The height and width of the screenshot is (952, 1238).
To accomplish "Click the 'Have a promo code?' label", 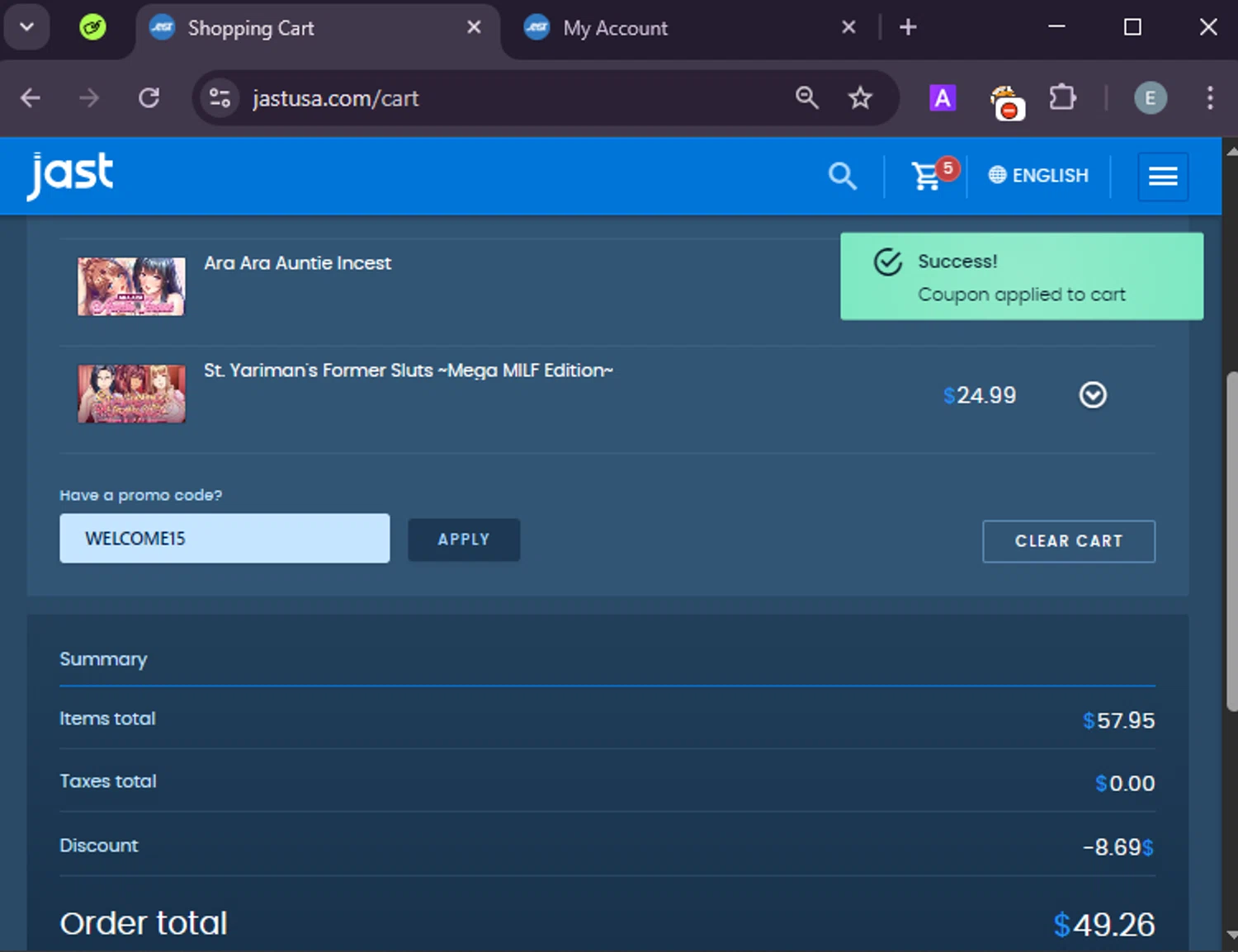I will pyautogui.click(x=140, y=495).
